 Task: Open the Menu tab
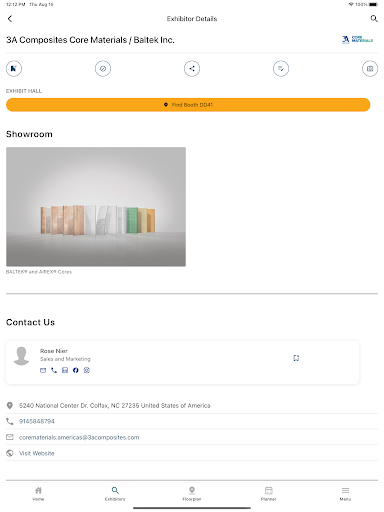tap(345, 494)
